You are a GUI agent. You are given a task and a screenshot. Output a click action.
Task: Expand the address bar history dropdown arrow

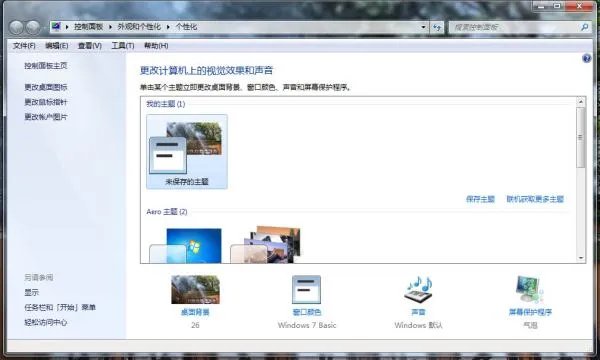coord(423,27)
